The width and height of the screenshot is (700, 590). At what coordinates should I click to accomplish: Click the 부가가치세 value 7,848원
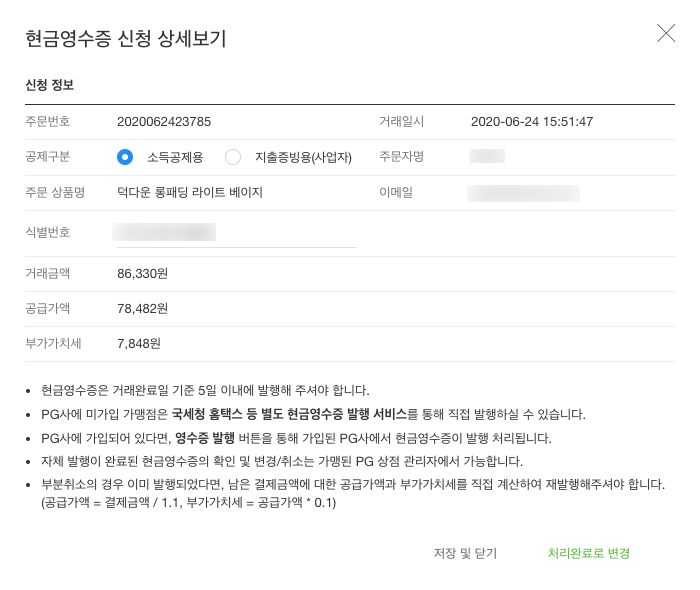139,343
